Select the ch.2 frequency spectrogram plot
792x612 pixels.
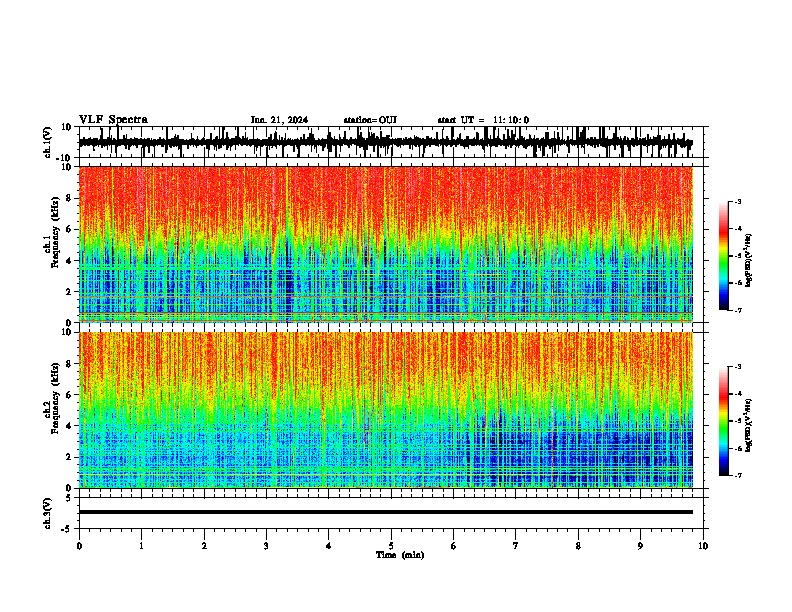pos(386,410)
